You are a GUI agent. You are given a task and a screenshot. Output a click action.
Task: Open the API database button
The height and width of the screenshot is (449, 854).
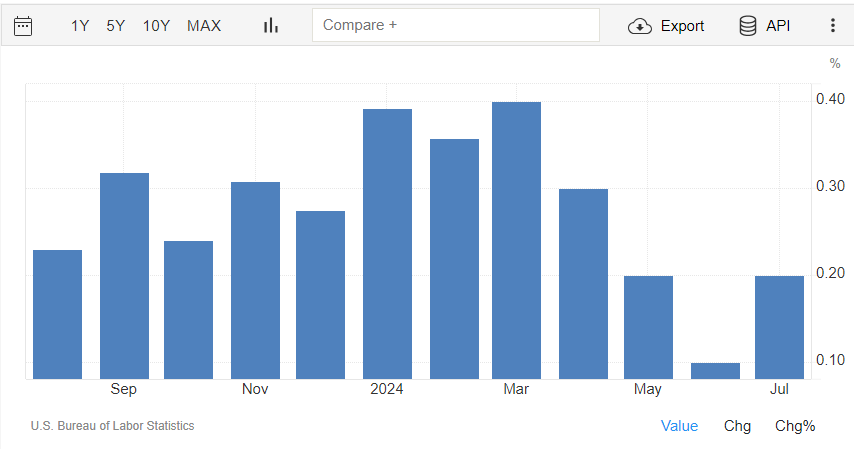pyautogui.click(x=764, y=26)
